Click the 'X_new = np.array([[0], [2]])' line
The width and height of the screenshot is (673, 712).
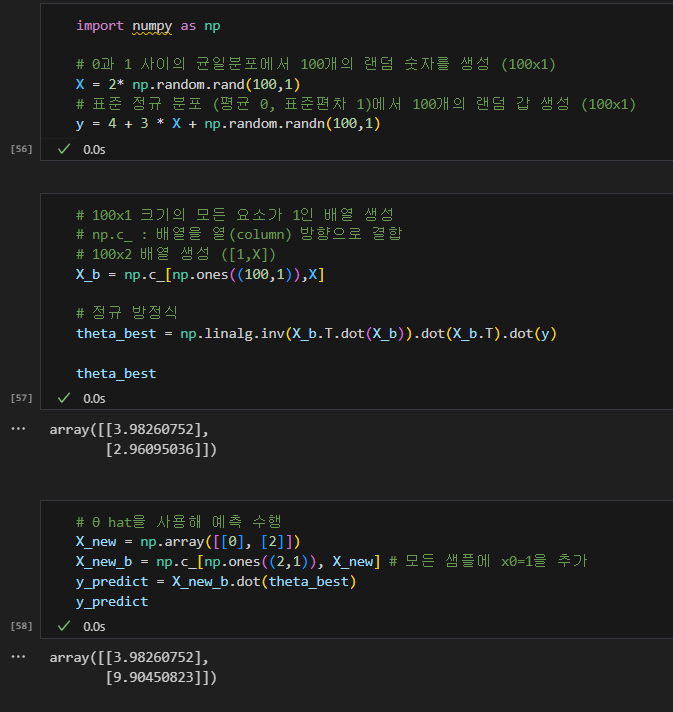tap(188, 542)
